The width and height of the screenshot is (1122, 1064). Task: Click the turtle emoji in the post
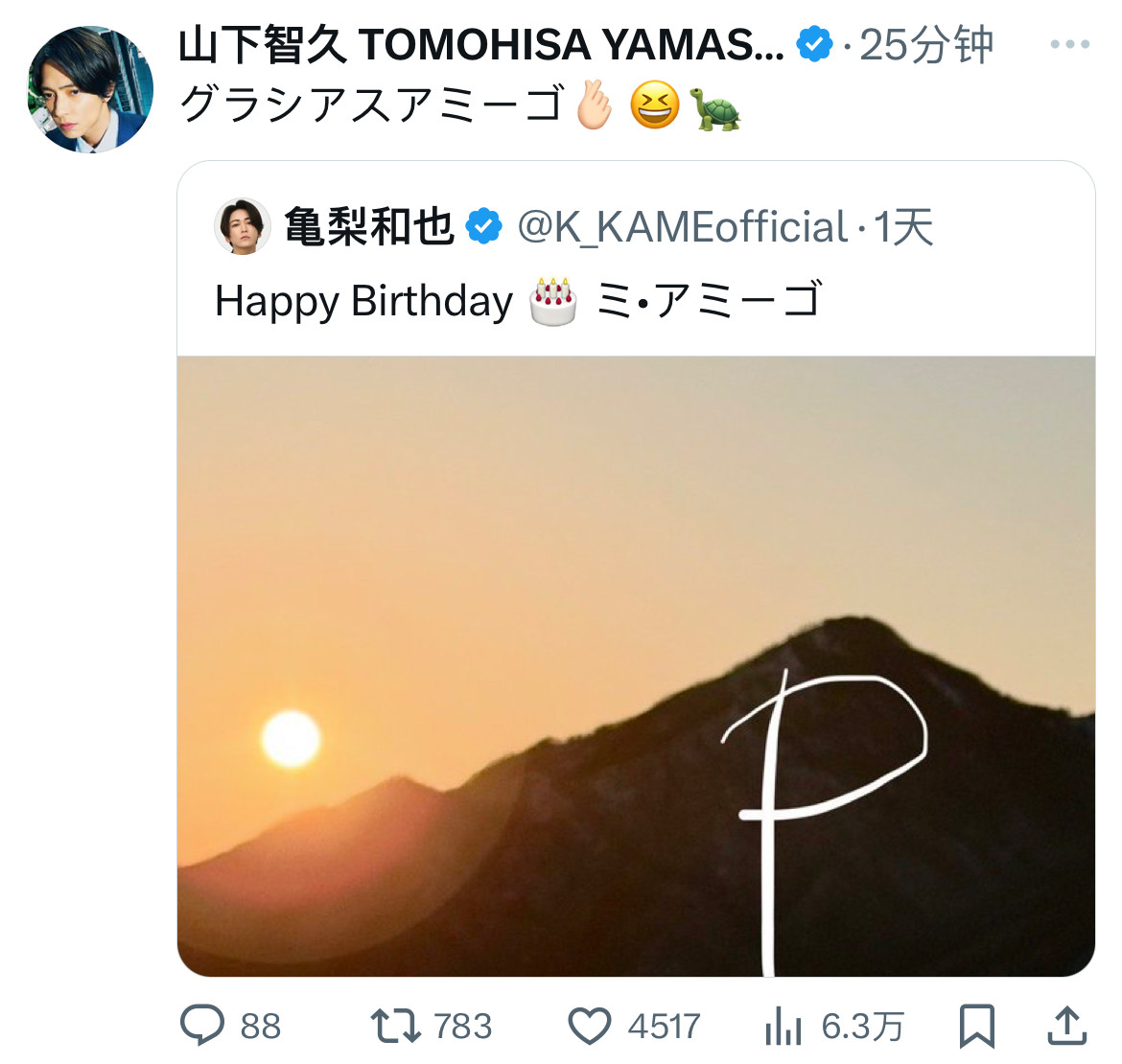[x=715, y=107]
